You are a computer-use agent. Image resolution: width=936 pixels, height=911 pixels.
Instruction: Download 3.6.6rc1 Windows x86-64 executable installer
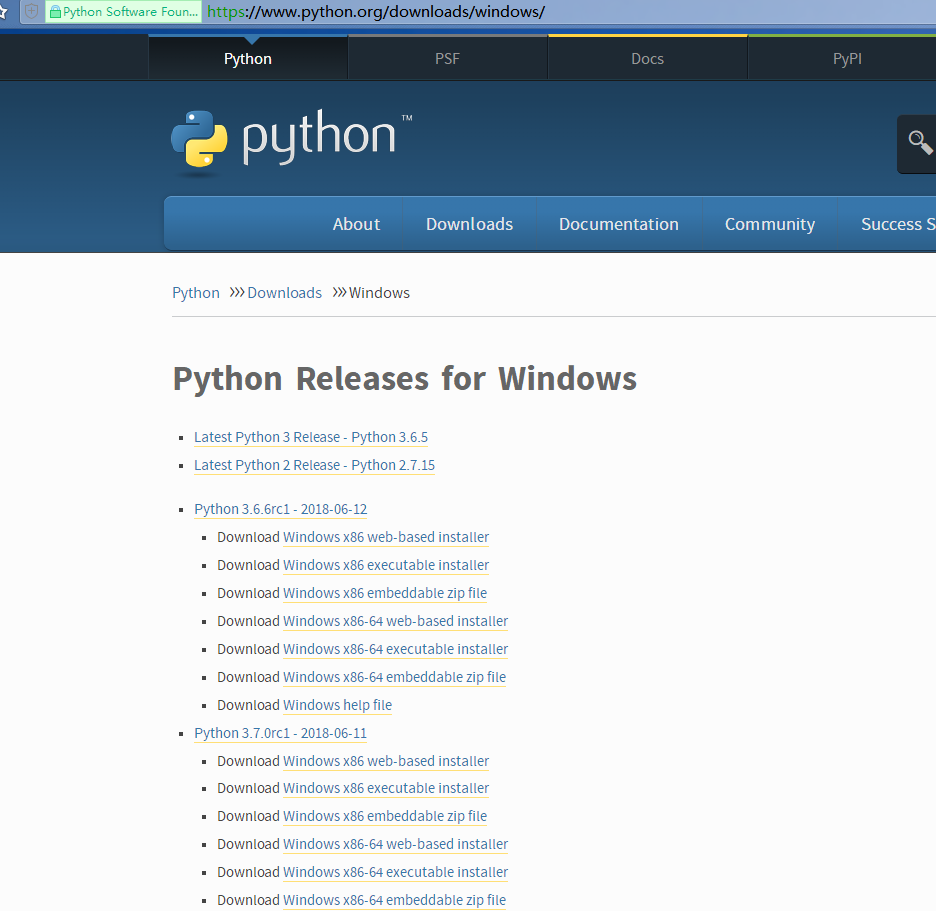[x=395, y=649]
